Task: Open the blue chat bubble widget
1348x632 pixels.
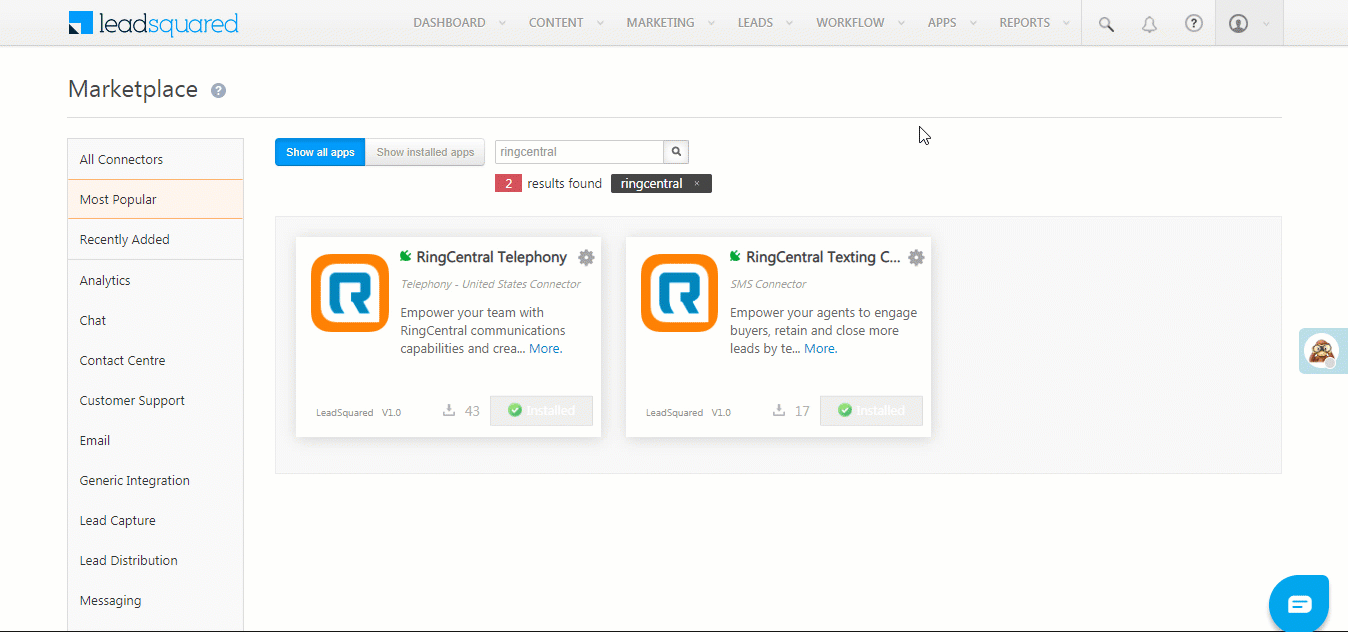Action: [1299, 603]
